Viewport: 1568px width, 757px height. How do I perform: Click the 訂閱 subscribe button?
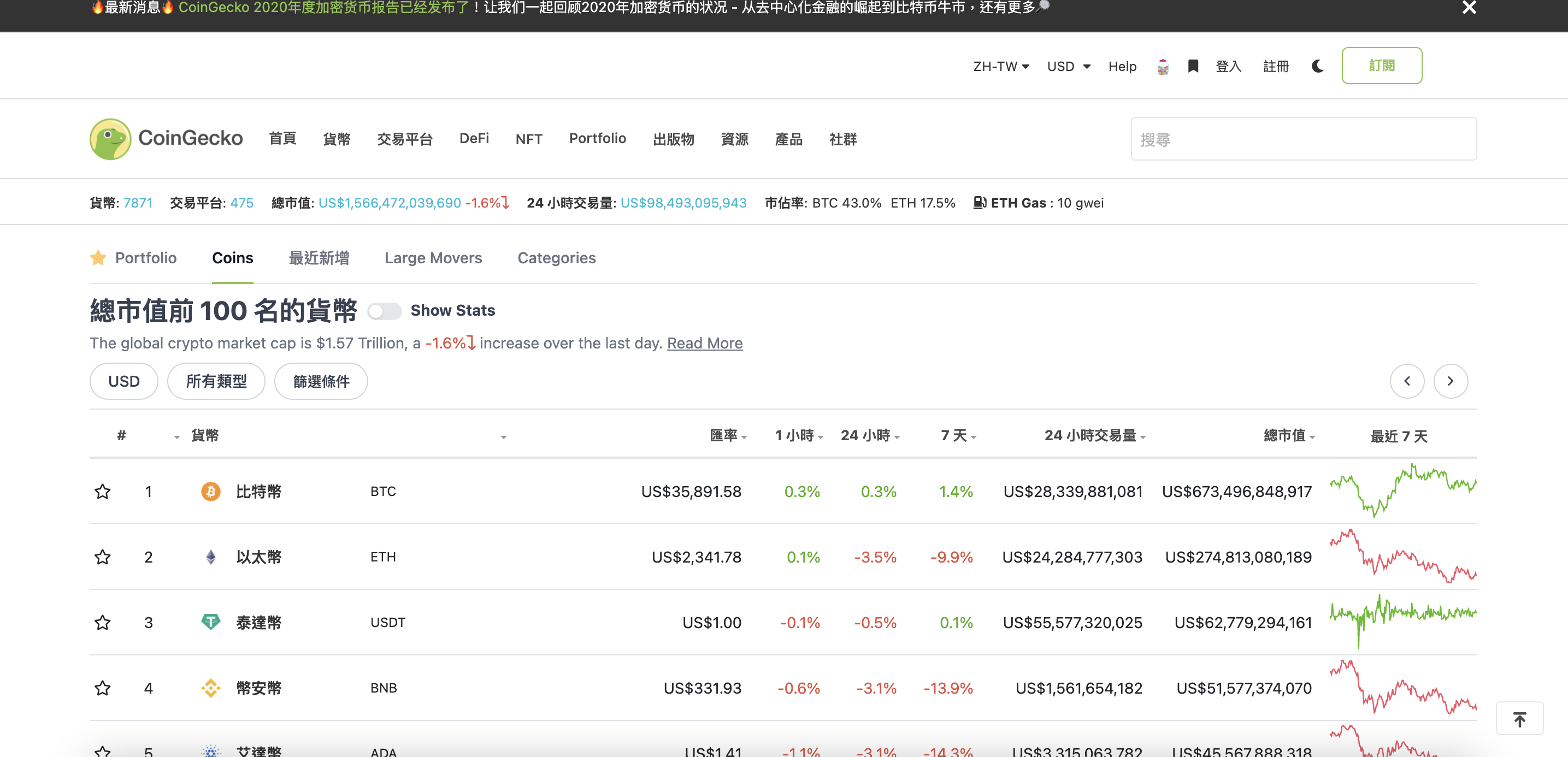pos(1382,66)
